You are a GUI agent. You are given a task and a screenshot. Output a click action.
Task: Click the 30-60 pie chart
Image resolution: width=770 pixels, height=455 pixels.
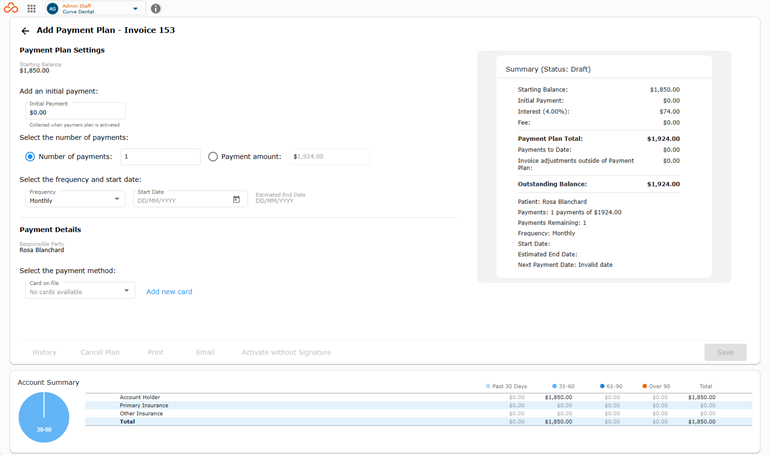(44, 417)
